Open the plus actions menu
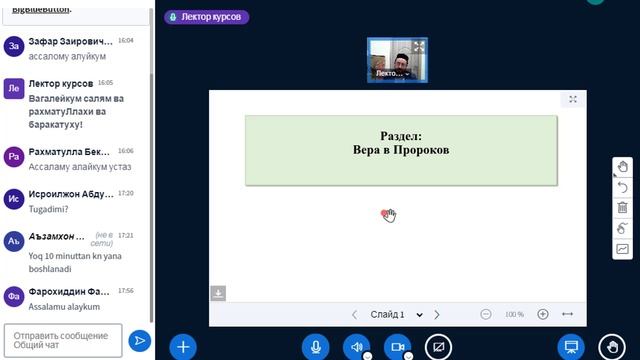The image size is (640, 360). 183,347
